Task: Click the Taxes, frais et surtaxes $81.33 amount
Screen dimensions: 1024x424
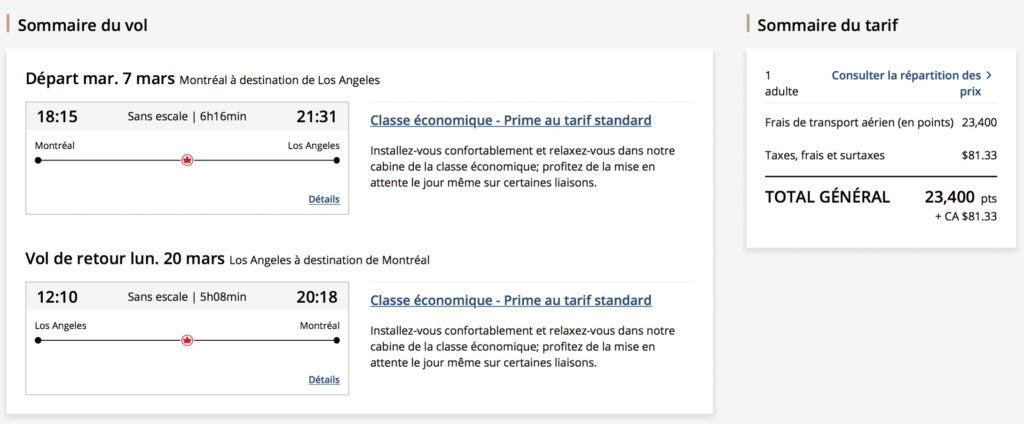Action: 978,155
